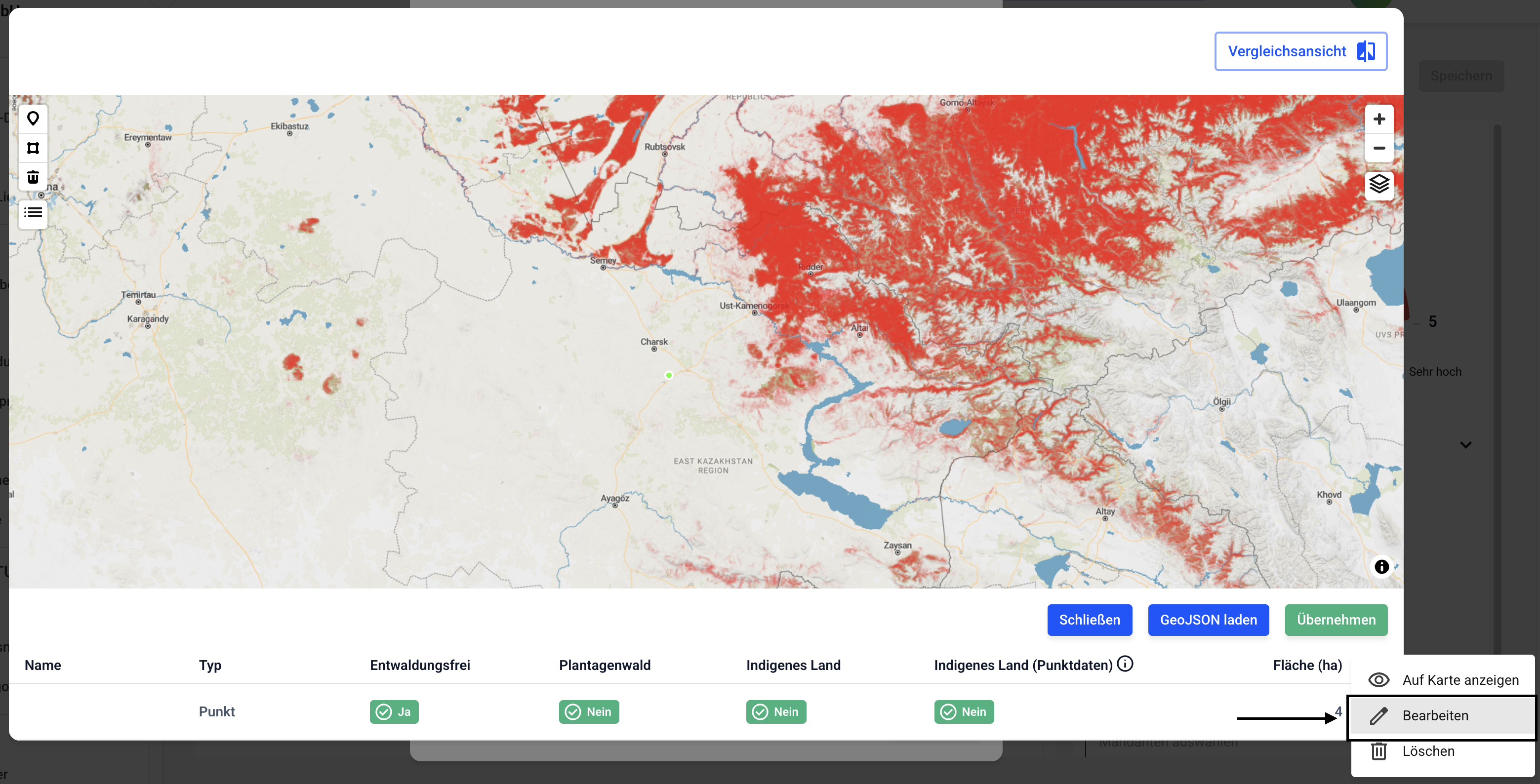Zoom in with the plus button

[1378, 119]
